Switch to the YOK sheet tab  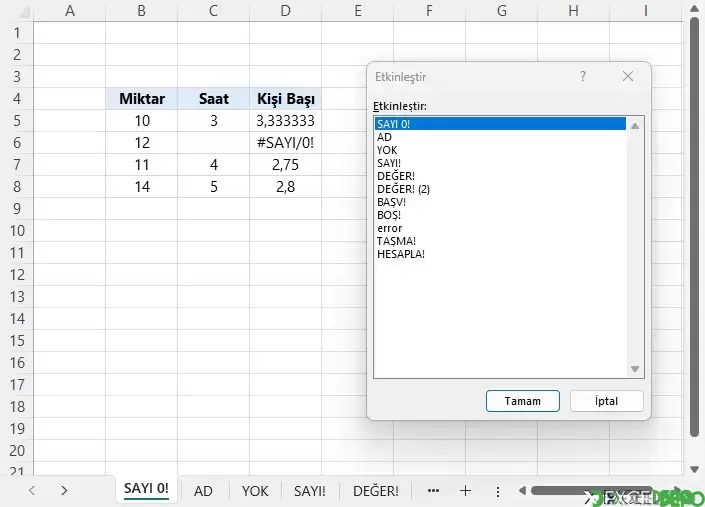click(x=255, y=491)
